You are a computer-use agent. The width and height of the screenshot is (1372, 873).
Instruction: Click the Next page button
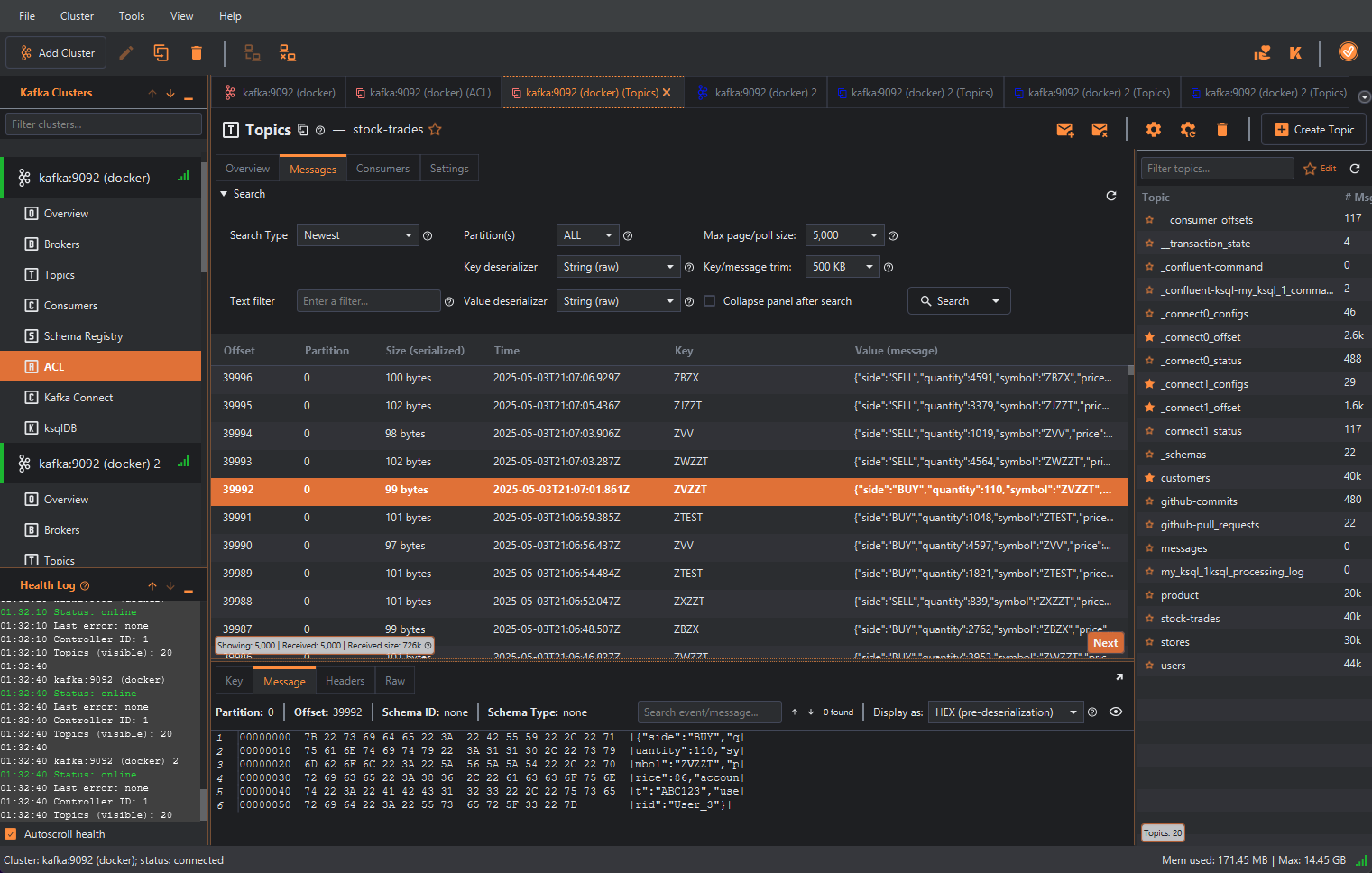click(1106, 643)
